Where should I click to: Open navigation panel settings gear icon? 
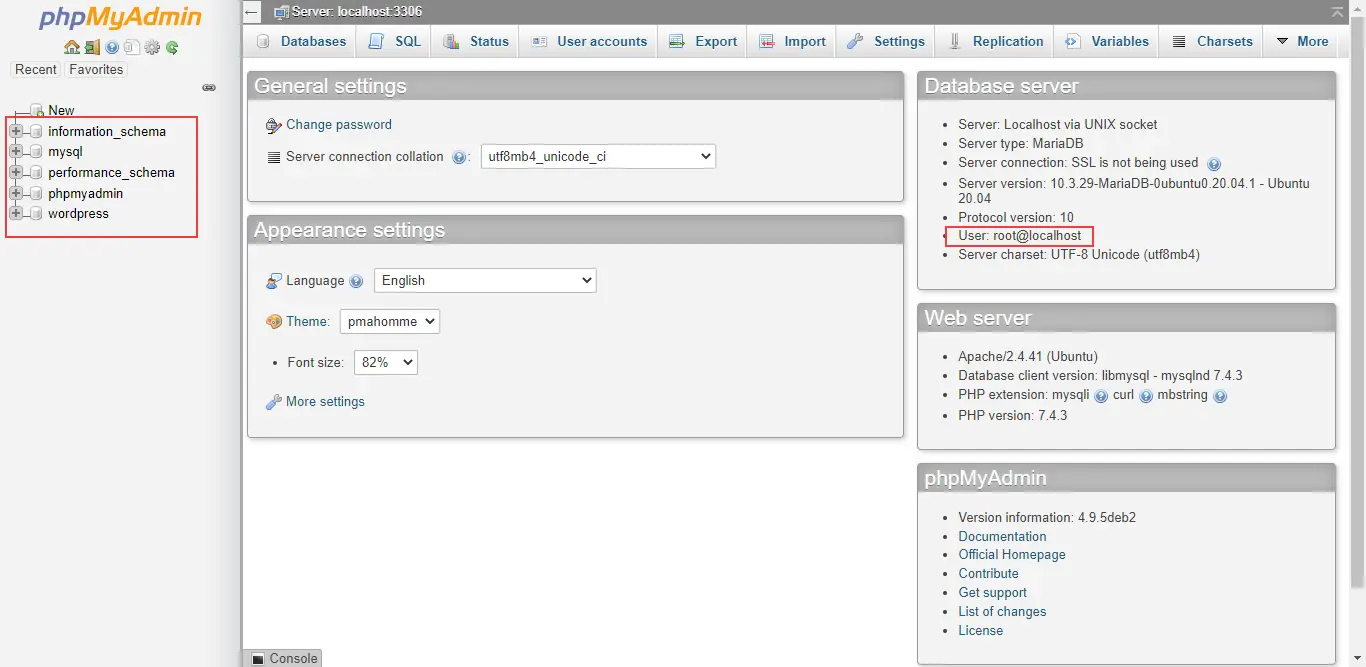pos(152,47)
